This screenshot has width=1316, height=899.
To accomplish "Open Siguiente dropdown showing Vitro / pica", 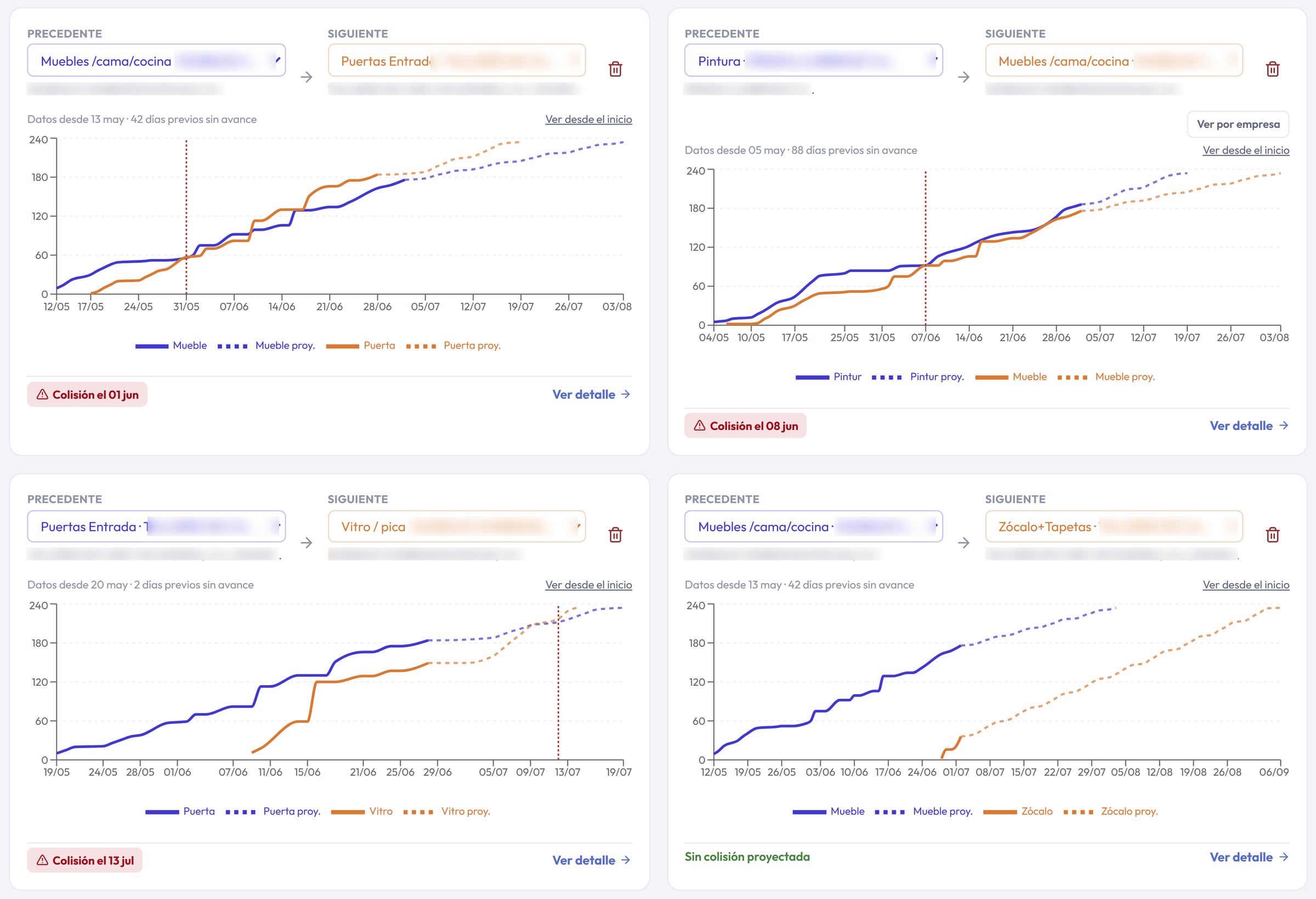I will (x=456, y=526).
